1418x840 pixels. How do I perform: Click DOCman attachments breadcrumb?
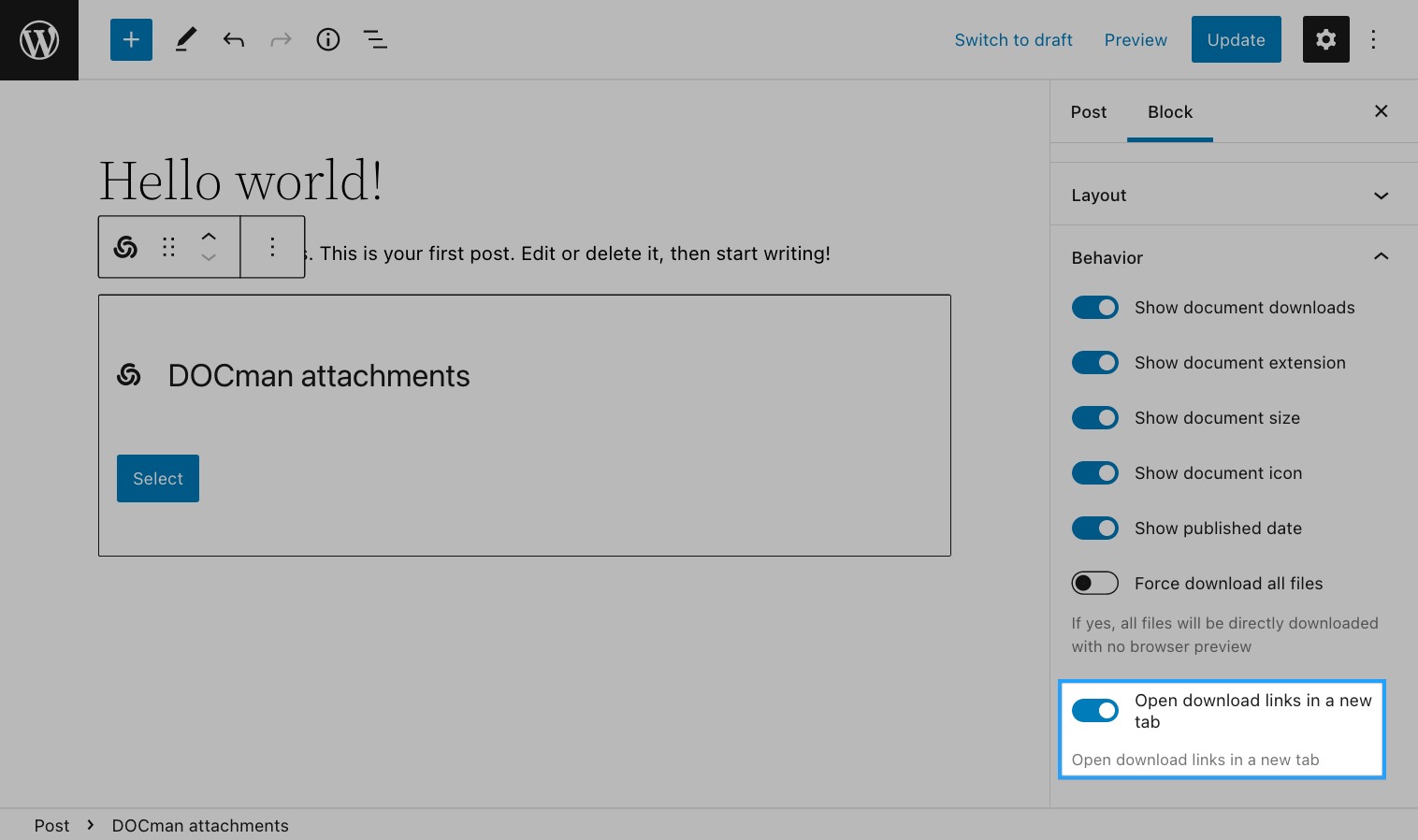click(x=200, y=825)
